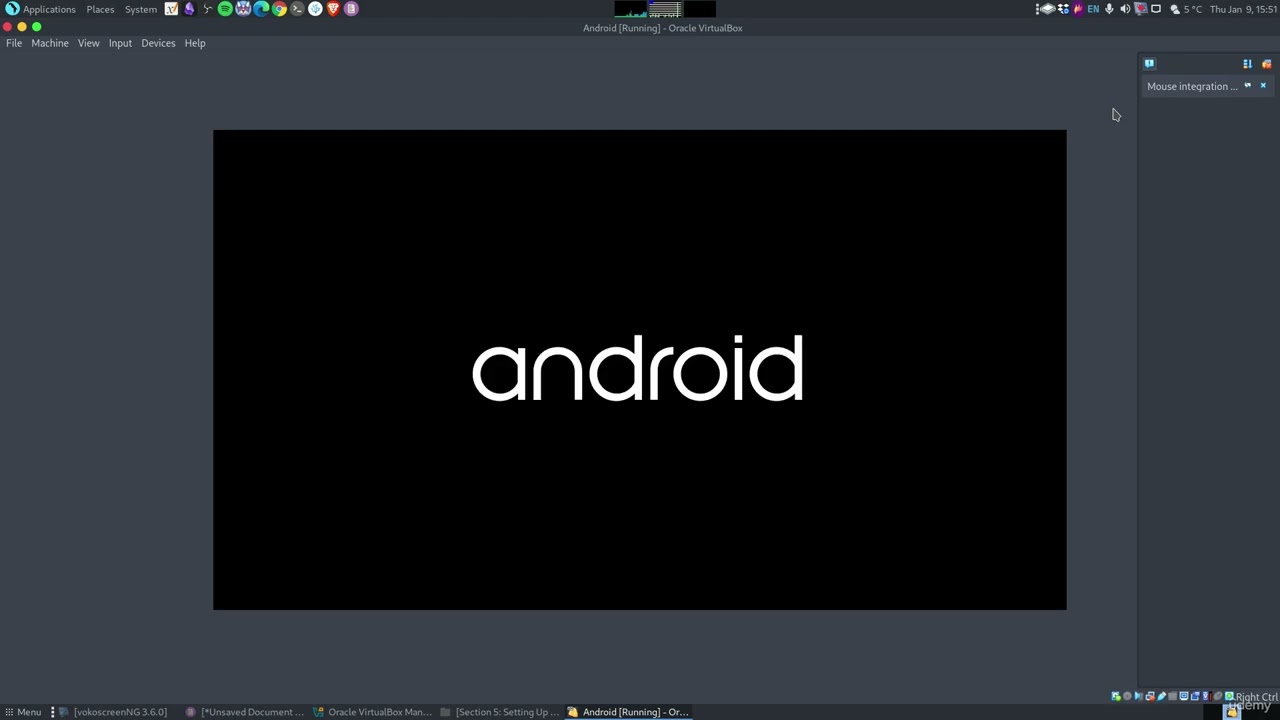
Task: Launch Brave browser from the top panel
Action: coord(333,9)
